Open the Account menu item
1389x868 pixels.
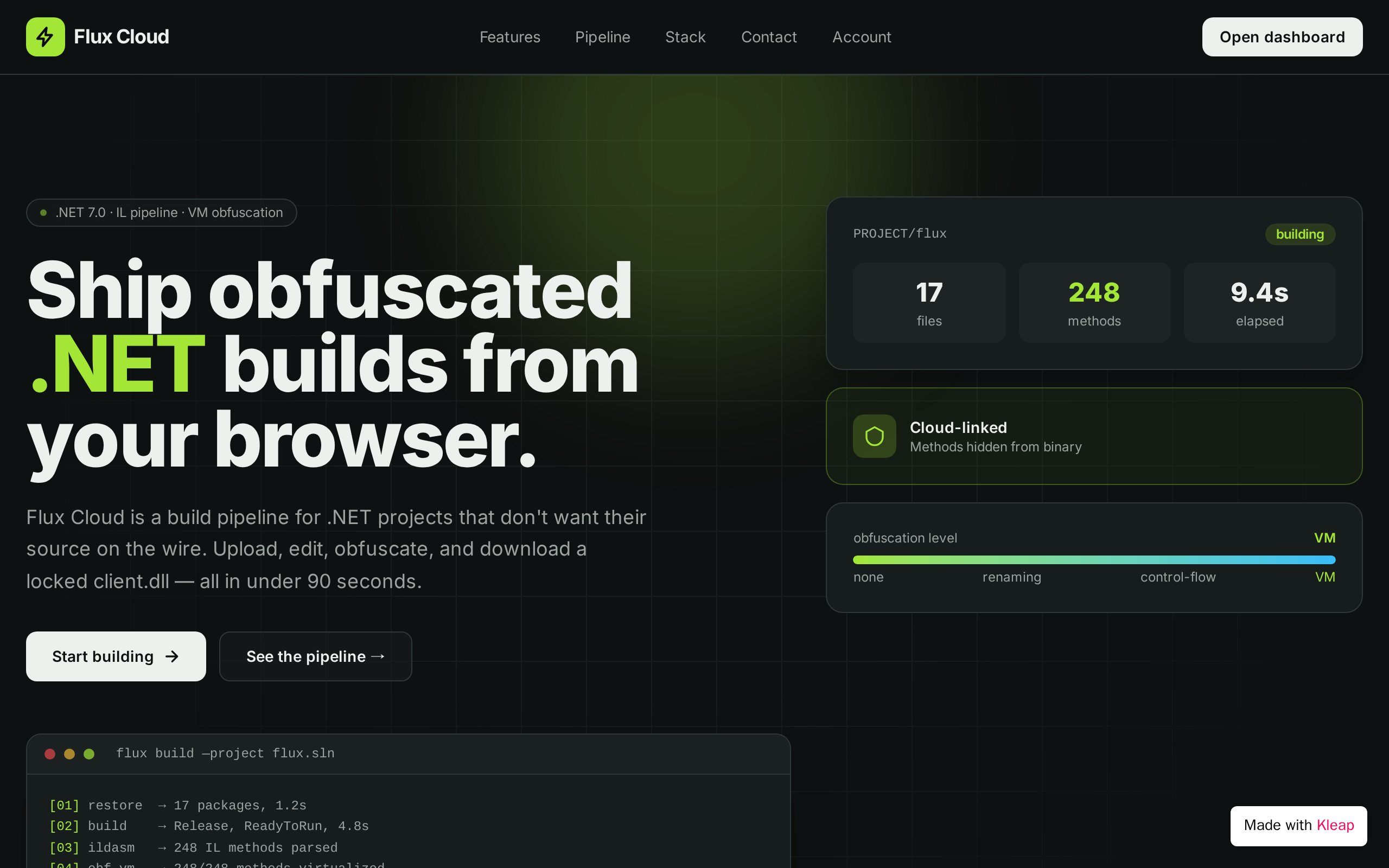[862, 37]
